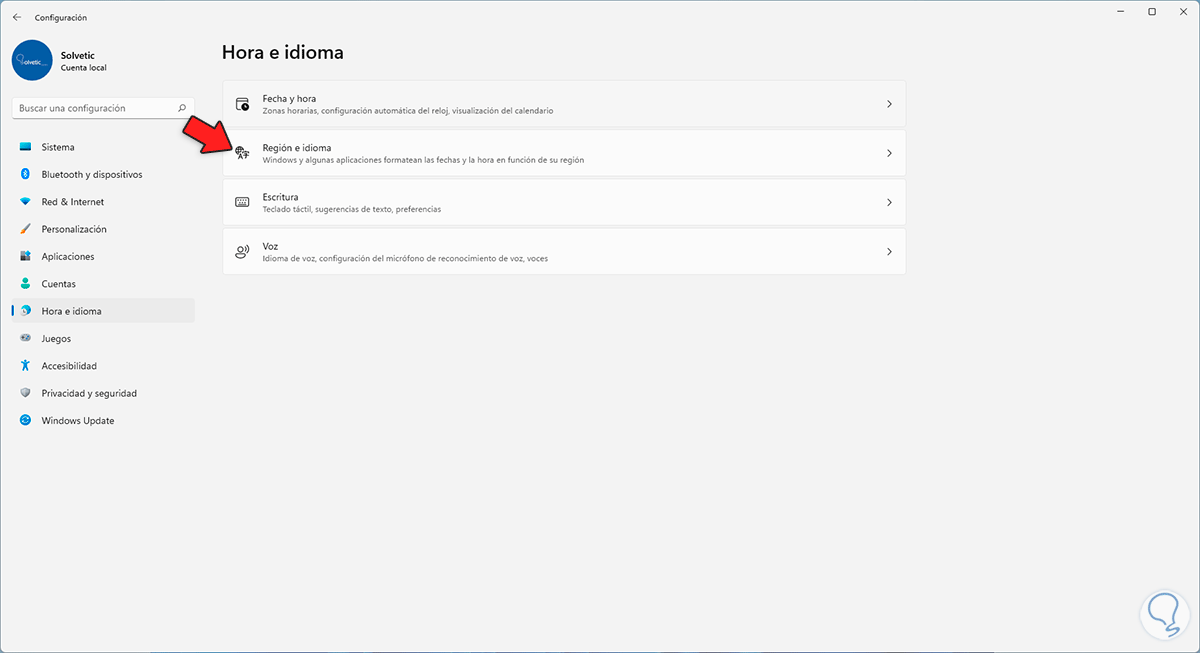Screen dimensions: 1200x653
Task: Click the Juegos controller icon
Action: click(26, 339)
